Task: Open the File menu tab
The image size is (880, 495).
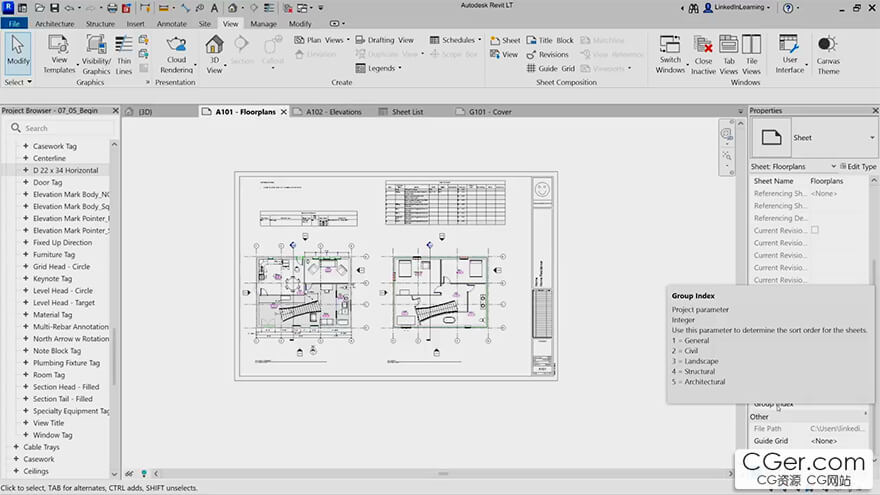Action: pos(14,24)
